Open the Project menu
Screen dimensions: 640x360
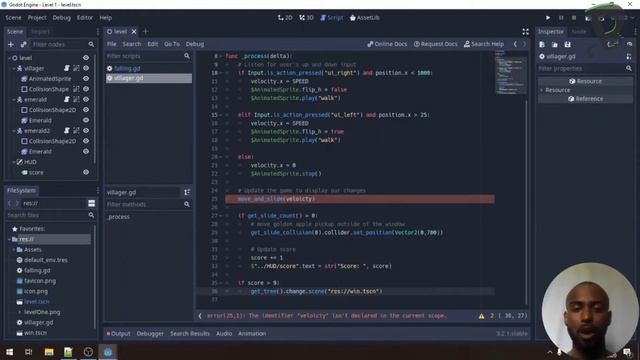(x=37, y=18)
